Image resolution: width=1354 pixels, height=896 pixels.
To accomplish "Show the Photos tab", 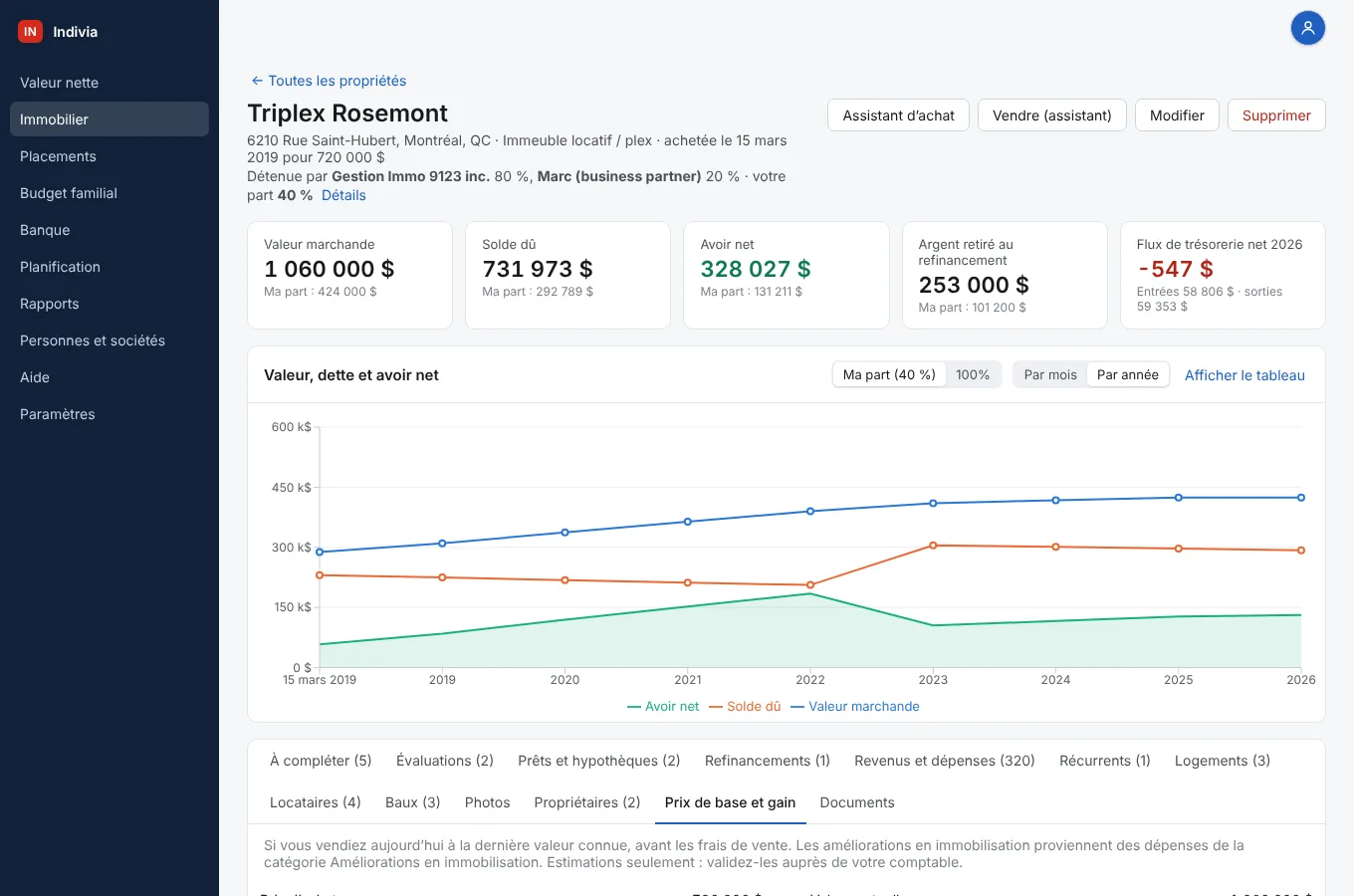I will pyautogui.click(x=488, y=802).
